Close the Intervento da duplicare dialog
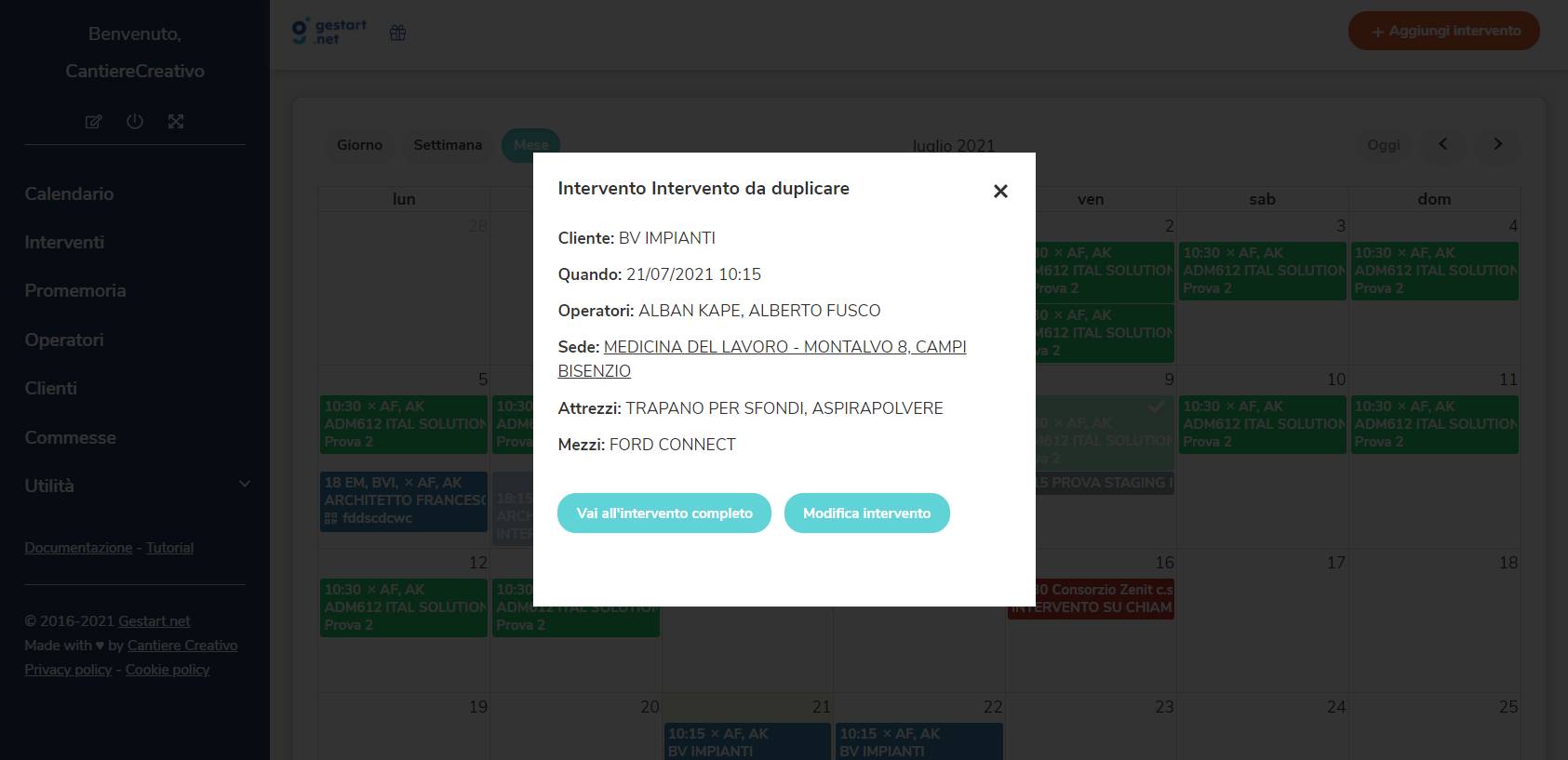Screen dimensions: 1568x760 tap(1000, 191)
